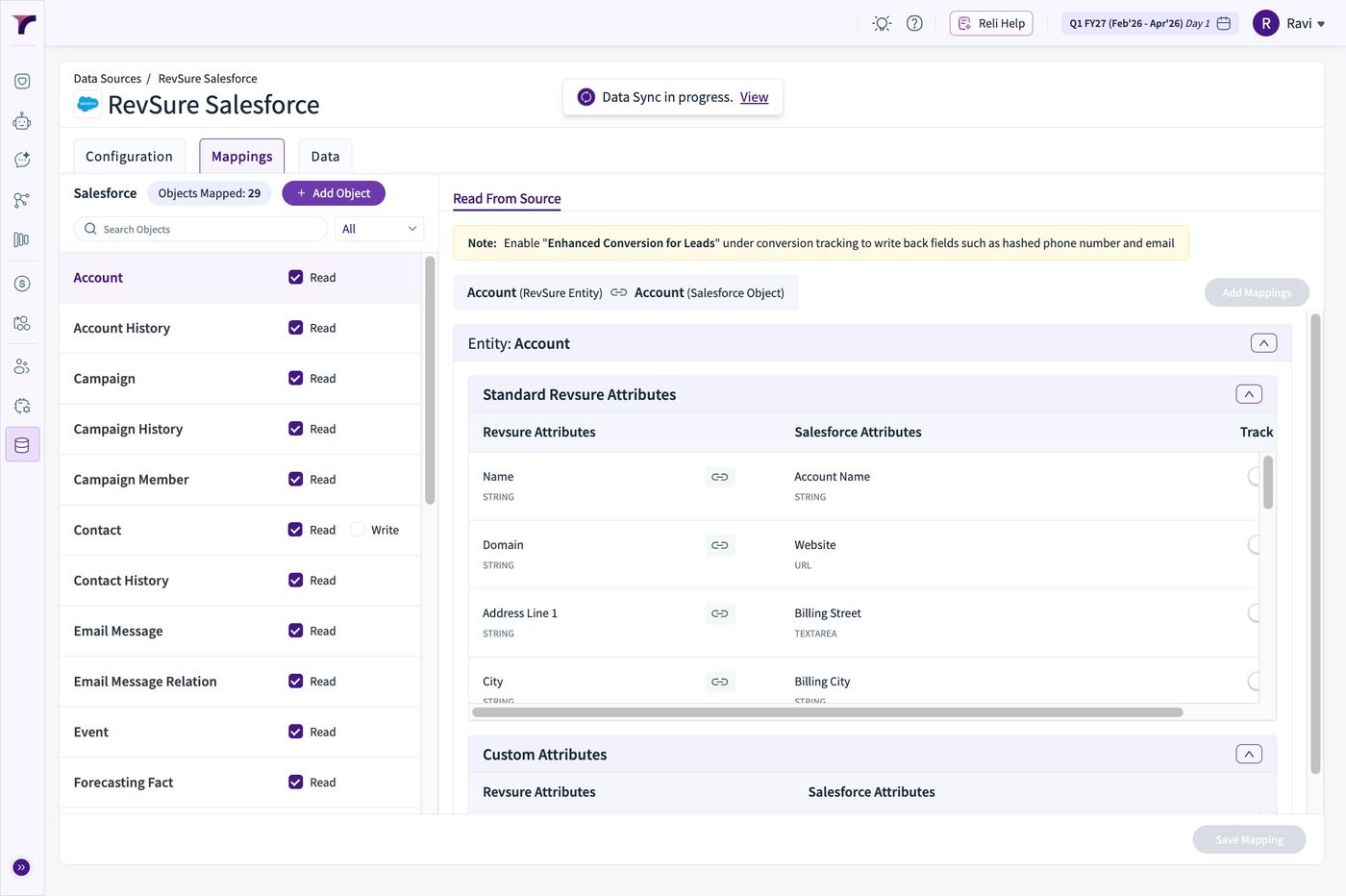Screen dimensions: 1346x896
Task: Select the Forecasting Fact object row
Action: click(x=240, y=783)
